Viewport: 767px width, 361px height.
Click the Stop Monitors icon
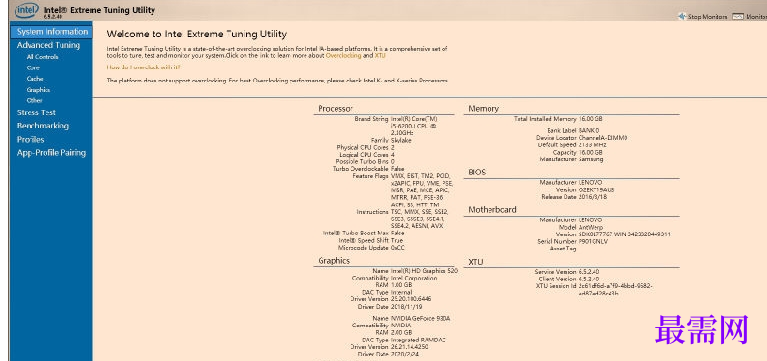(682, 17)
